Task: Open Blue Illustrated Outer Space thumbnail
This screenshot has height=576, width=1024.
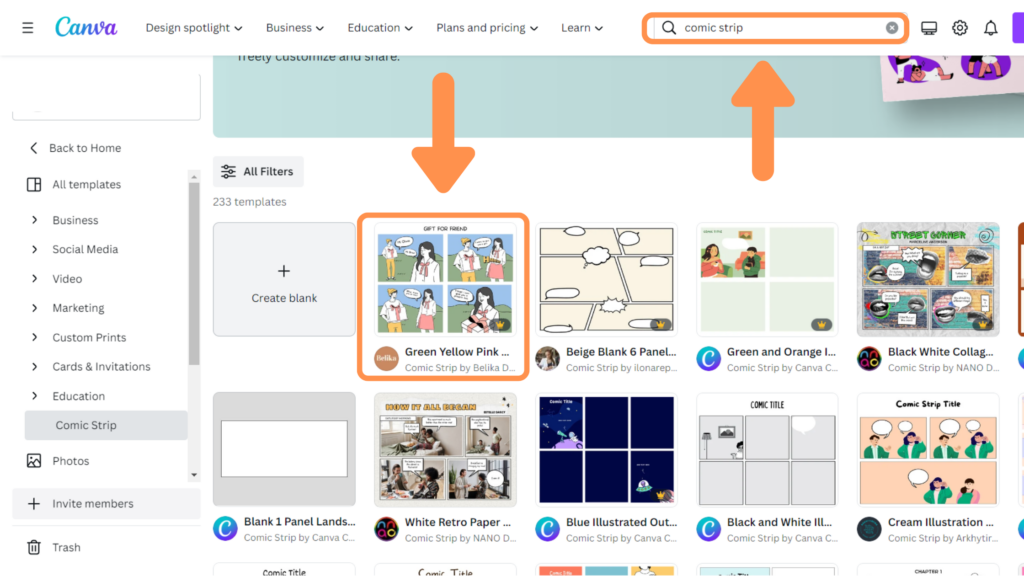Action: [606, 449]
